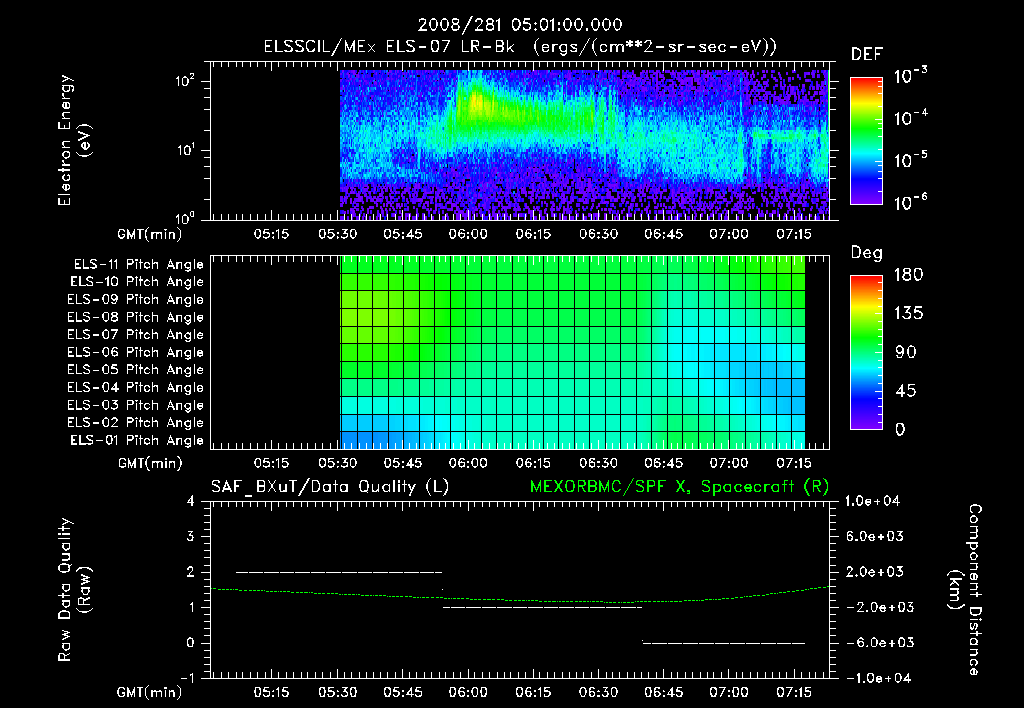The image size is (1024, 708).
Task: Click the Deg pitch angle color bar
Action: [x=866, y=352]
